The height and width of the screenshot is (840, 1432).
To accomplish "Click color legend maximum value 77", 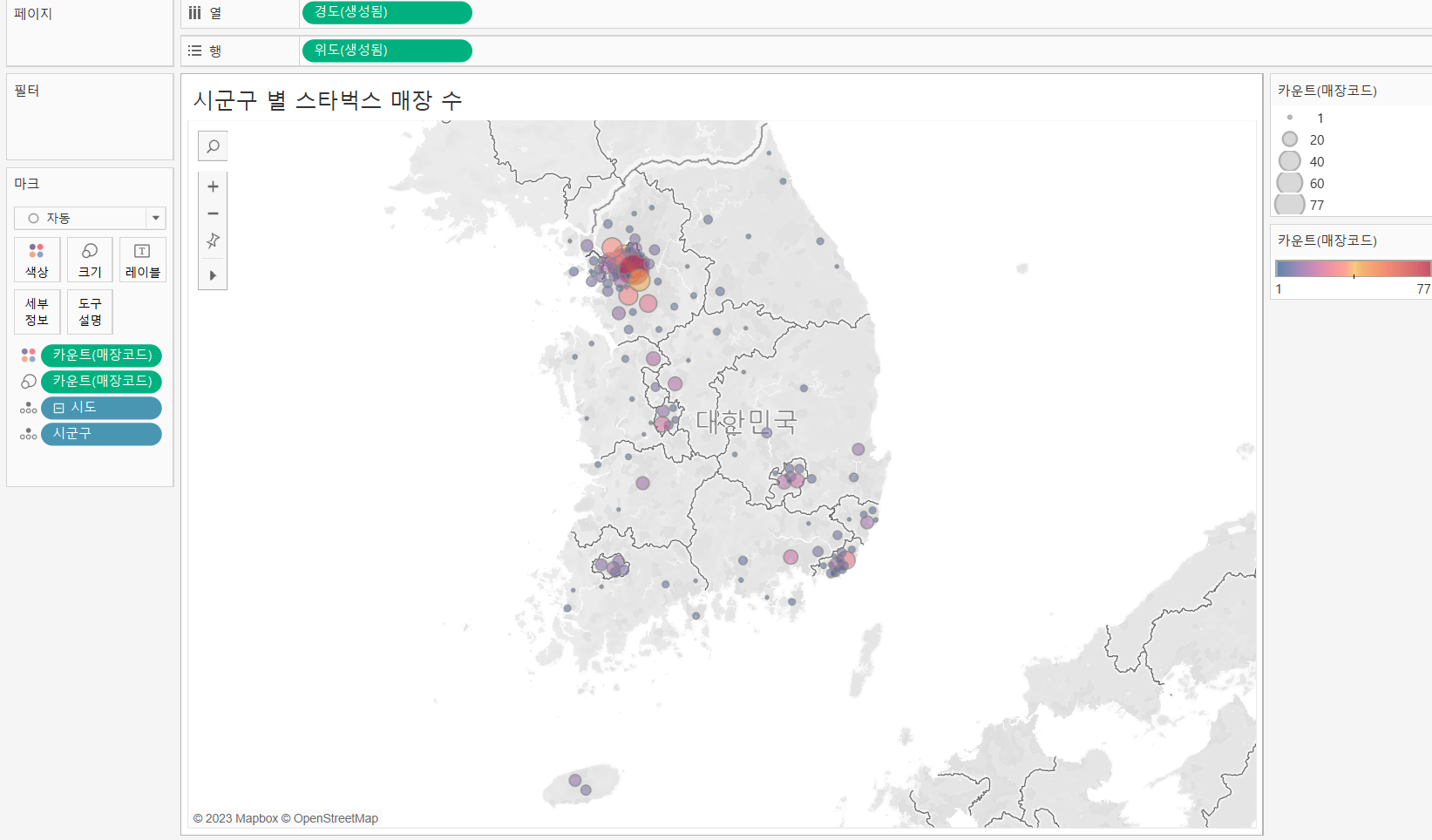I will (x=1423, y=289).
